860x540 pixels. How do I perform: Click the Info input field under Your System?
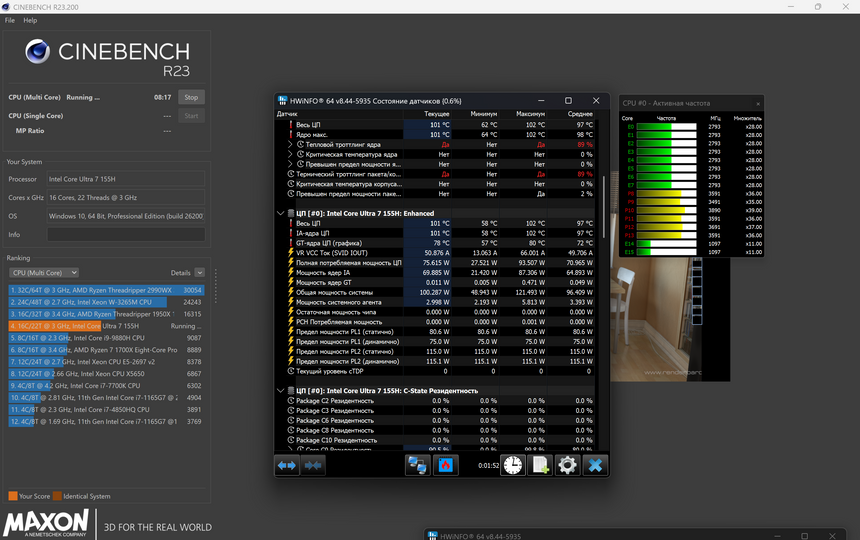[x=125, y=235]
